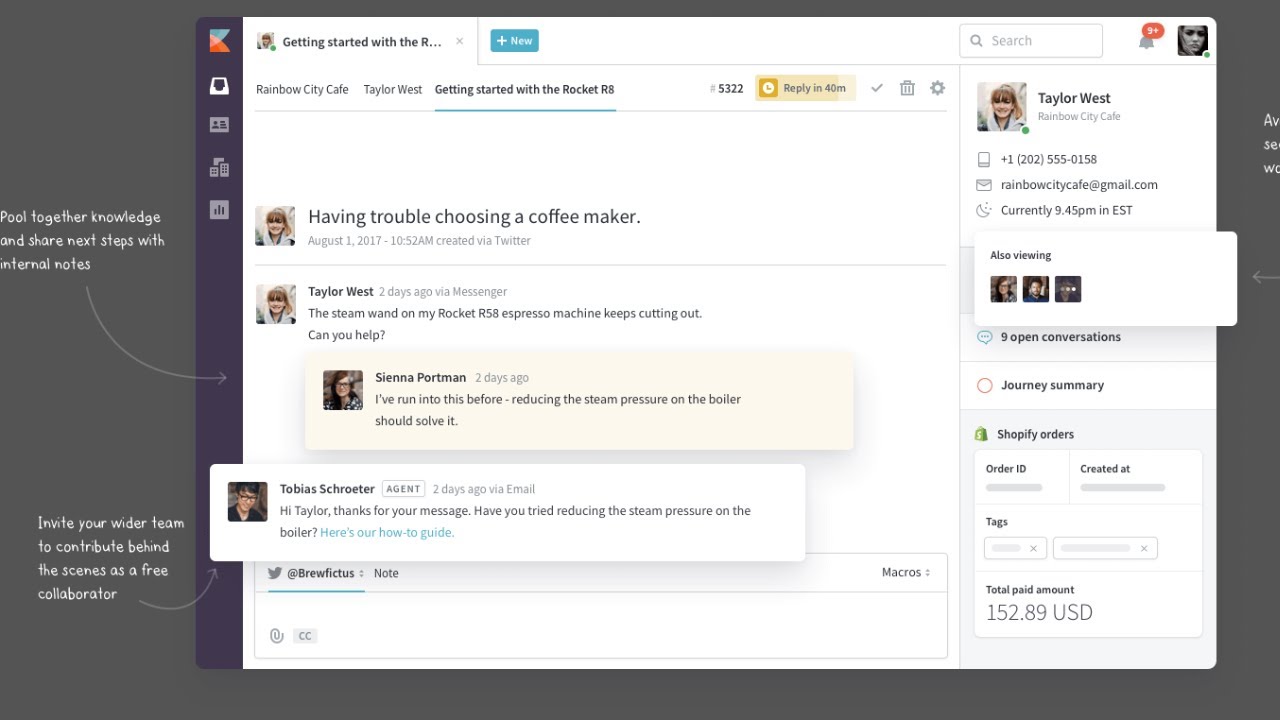Viewport: 1280px width, 720px height.
Task: Open the notifications bell with 9+ badge
Action: point(1147,40)
